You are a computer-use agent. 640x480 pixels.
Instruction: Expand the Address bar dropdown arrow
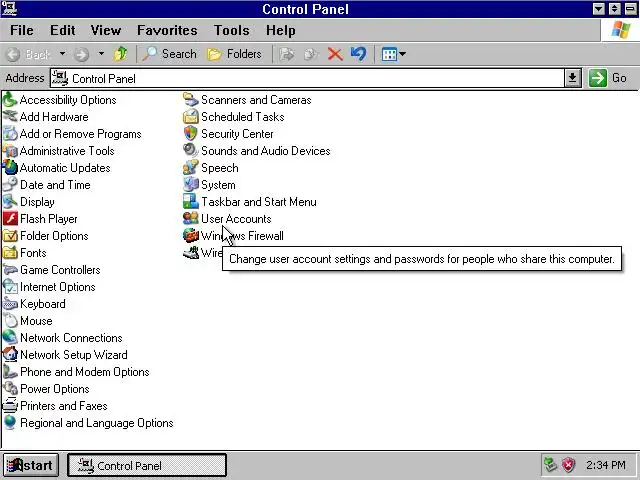tap(573, 78)
